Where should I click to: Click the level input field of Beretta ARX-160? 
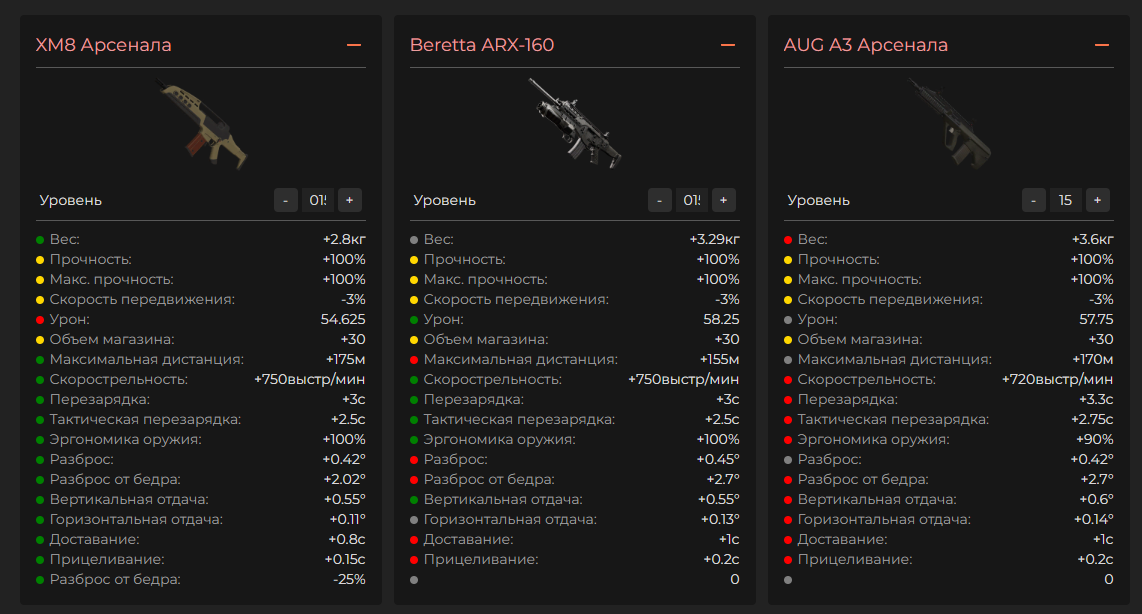point(692,200)
